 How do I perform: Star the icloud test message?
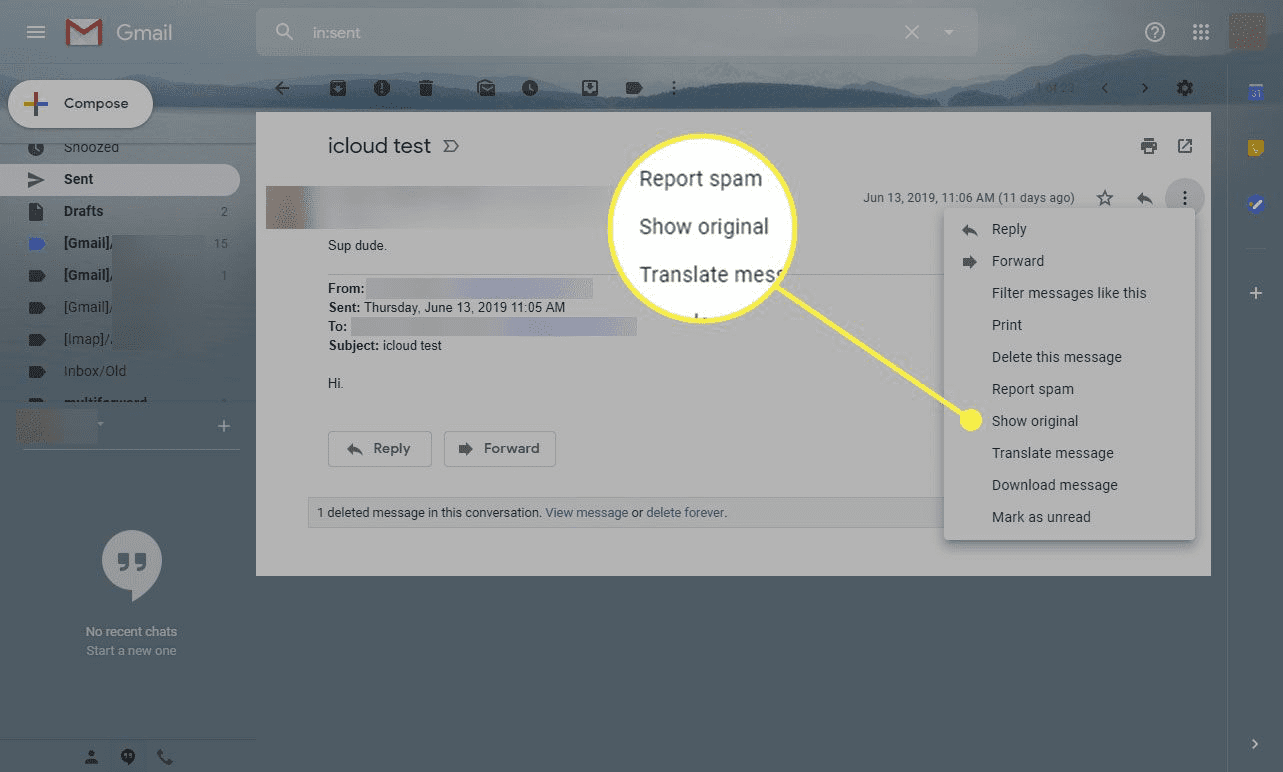tap(1104, 197)
